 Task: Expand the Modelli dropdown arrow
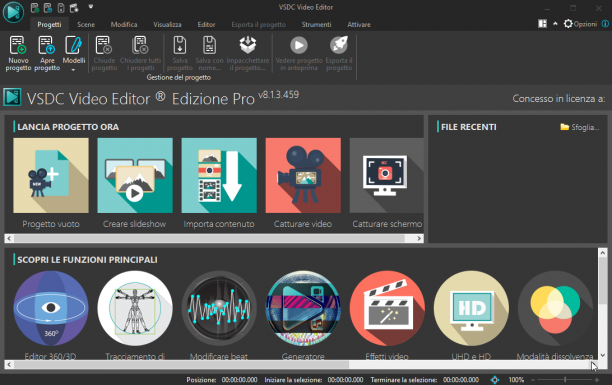pos(73,70)
